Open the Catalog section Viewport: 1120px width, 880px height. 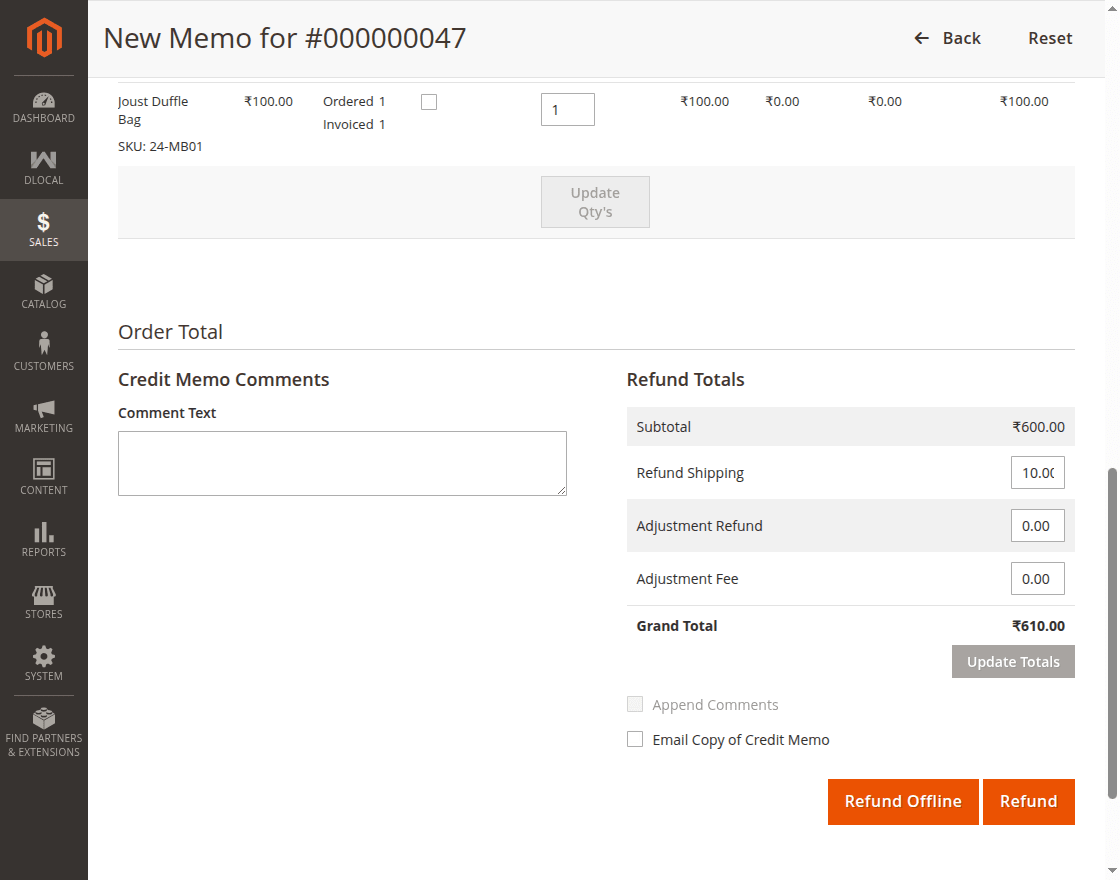coord(43,291)
